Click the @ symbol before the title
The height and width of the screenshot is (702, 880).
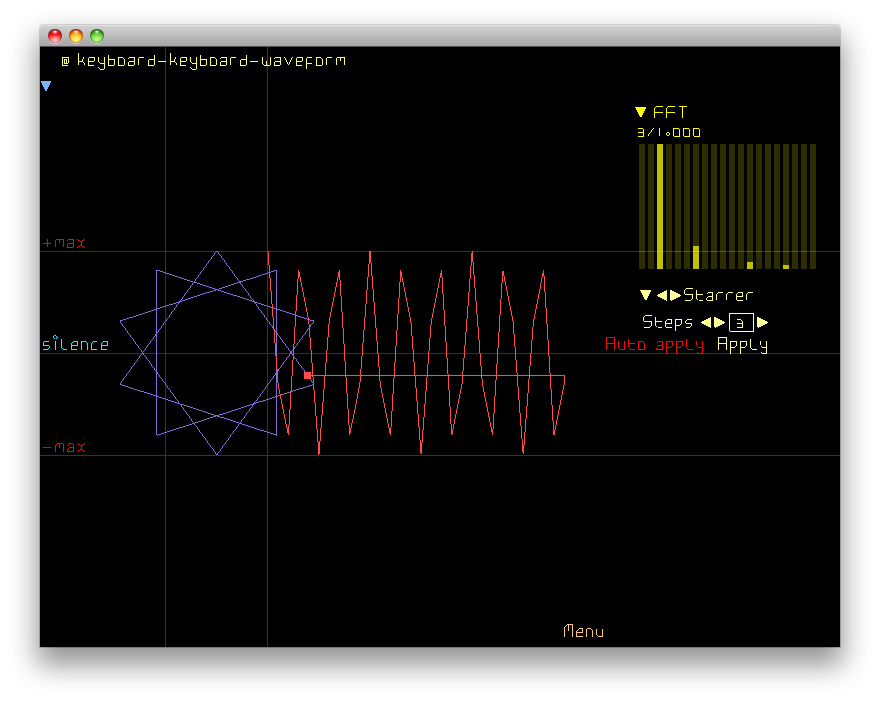click(x=65, y=61)
